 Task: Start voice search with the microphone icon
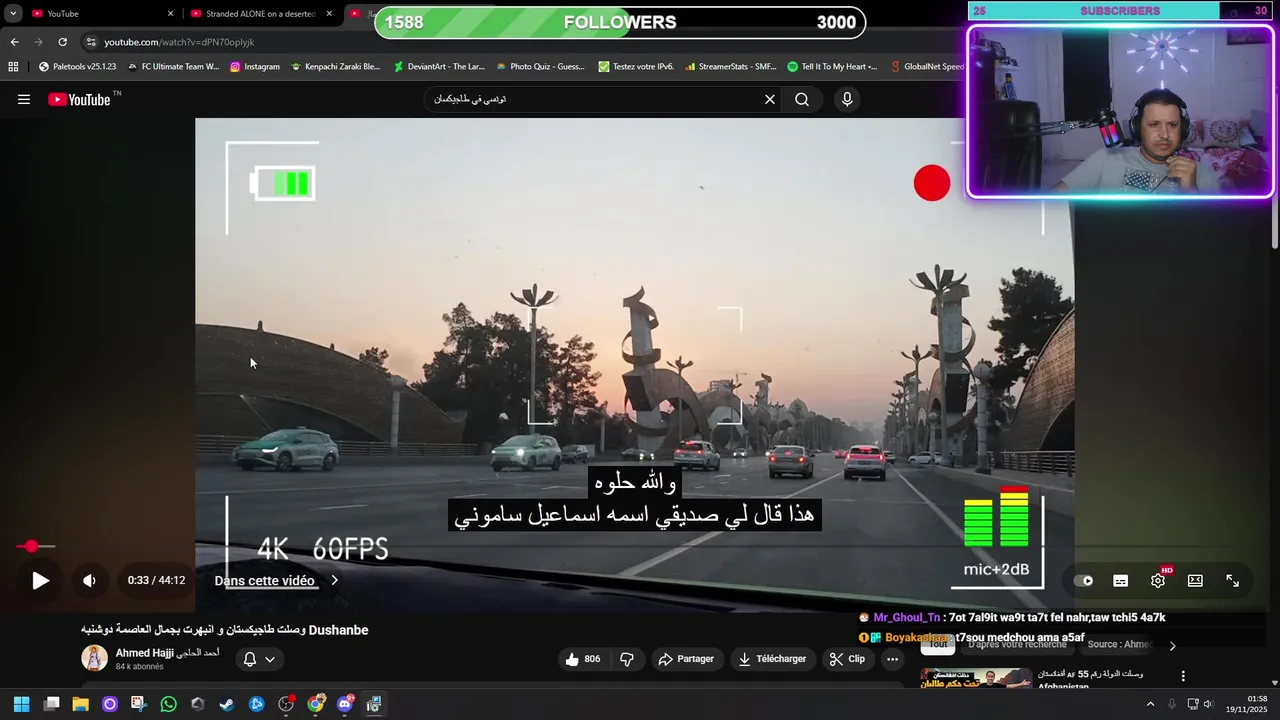(x=847, y=99)
